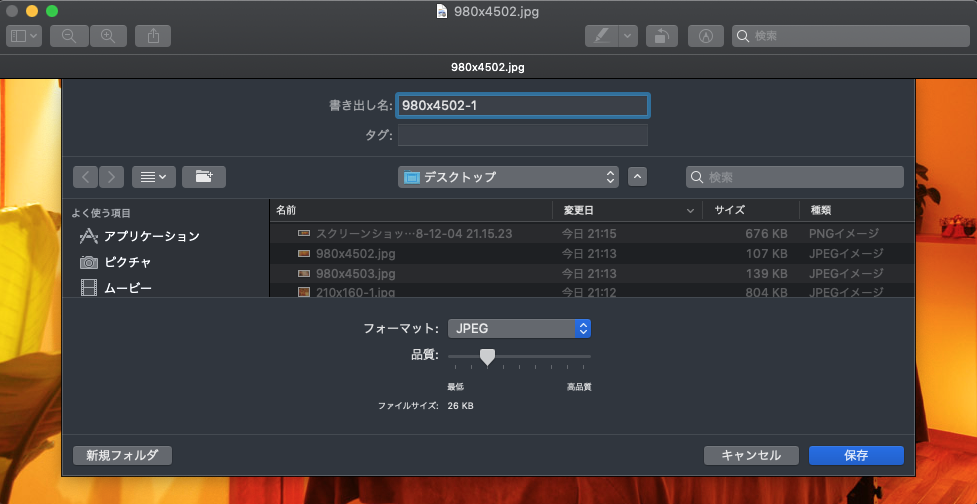Show the Markup toolbar icon

click(x=705, y=36)
